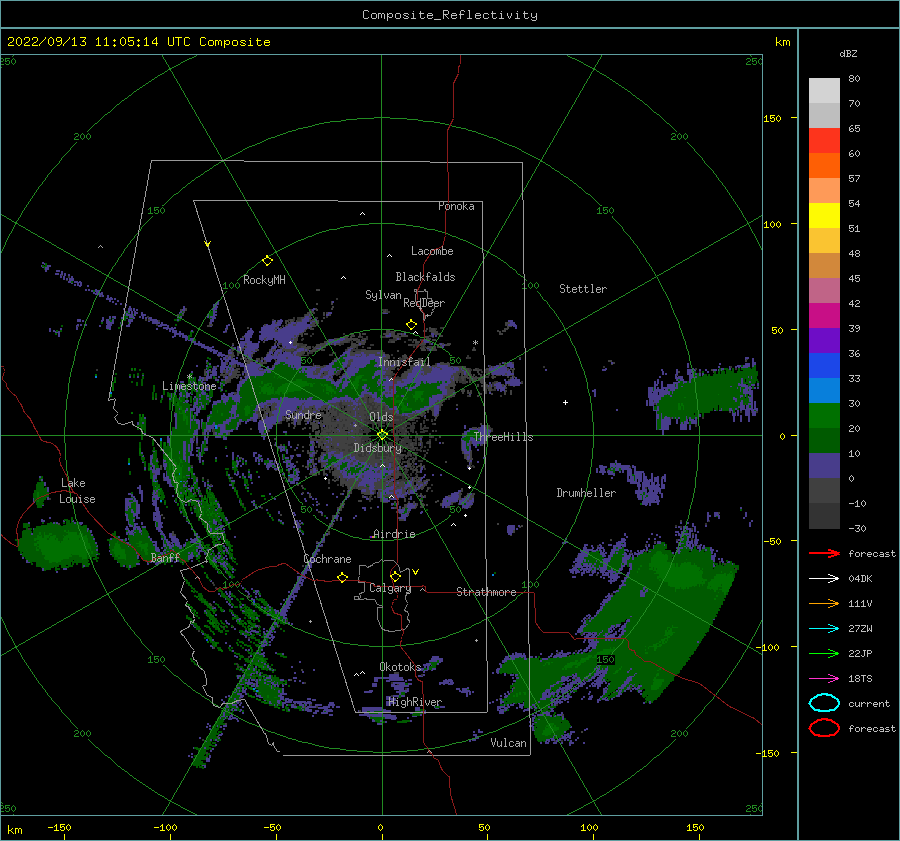Image resolution: width=900 pixels, height=841 pixels.
Task: Click the dBZ legend heading
Action: [848, 53]
